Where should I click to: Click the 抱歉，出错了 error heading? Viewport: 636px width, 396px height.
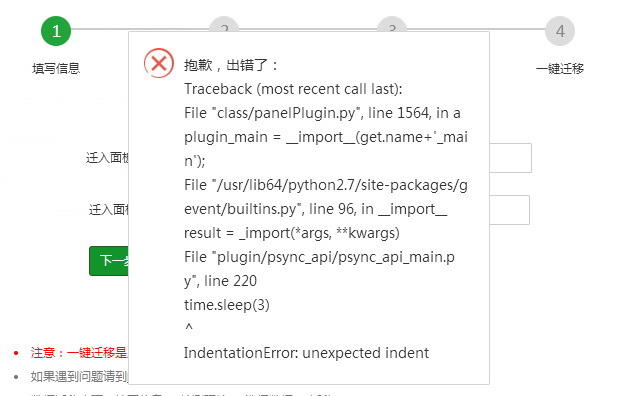[x=231, y=65]
